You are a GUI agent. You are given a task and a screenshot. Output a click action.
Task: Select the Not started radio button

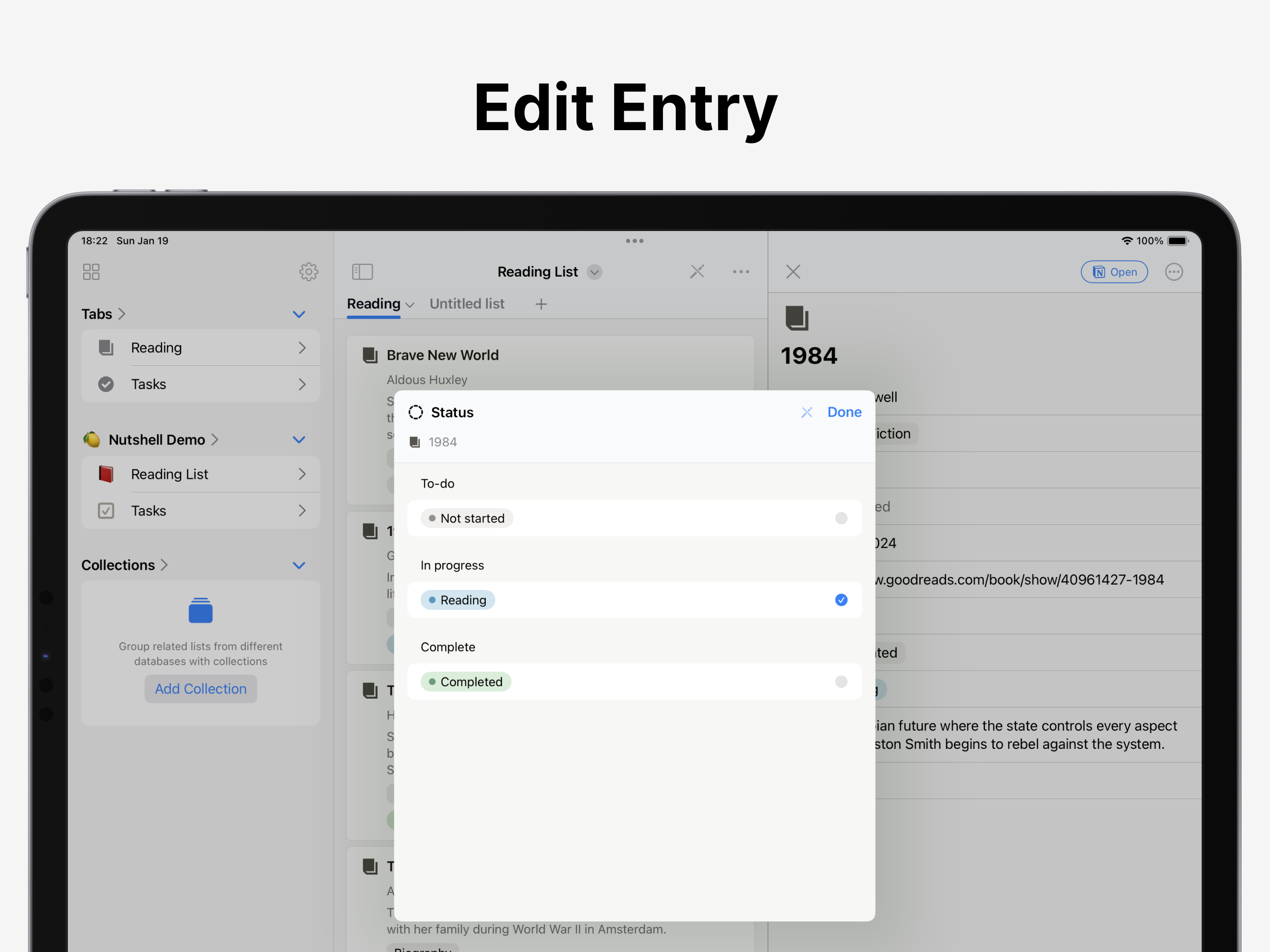(841, 518)
